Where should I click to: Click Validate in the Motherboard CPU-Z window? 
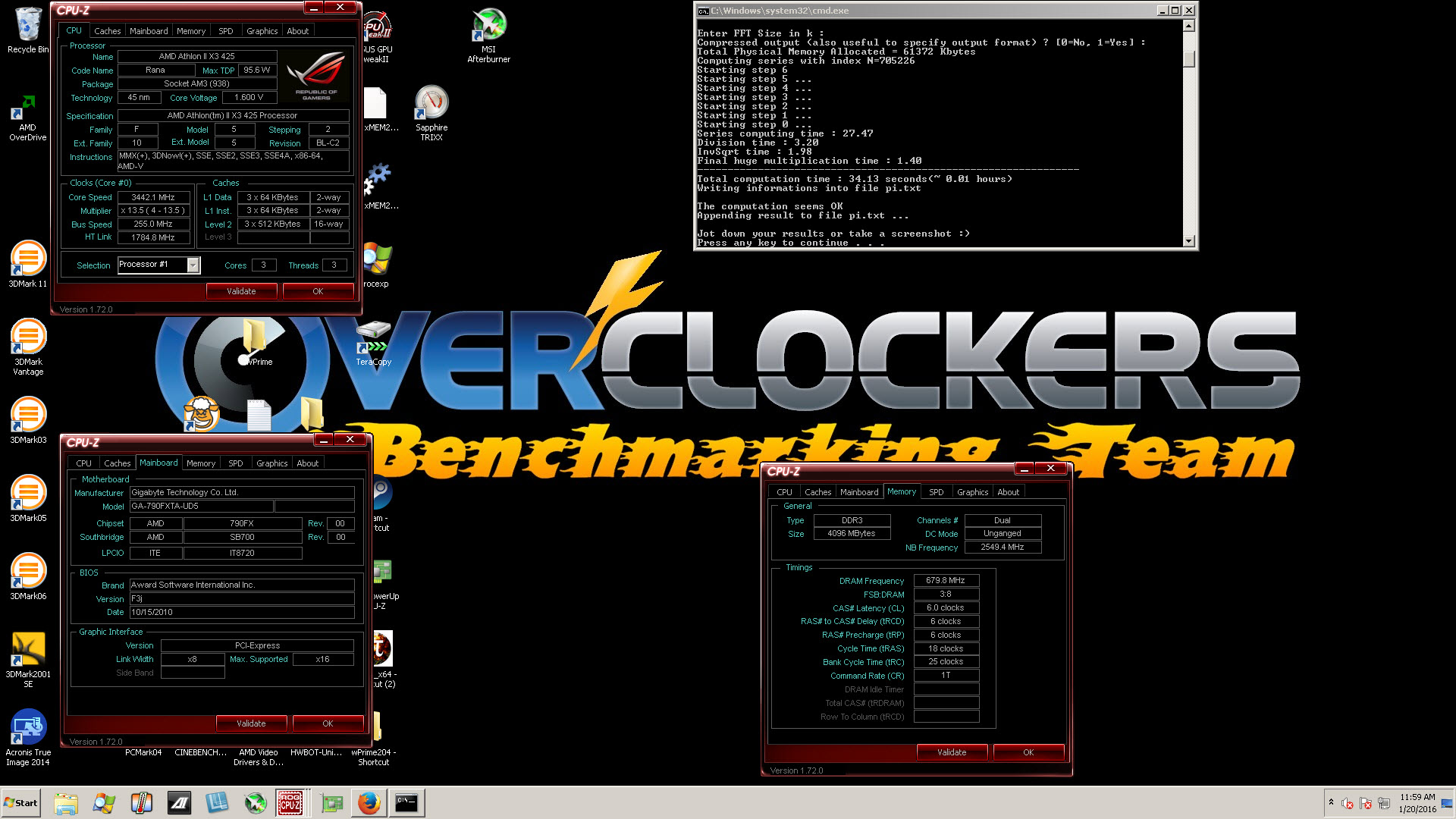(251, 723)
